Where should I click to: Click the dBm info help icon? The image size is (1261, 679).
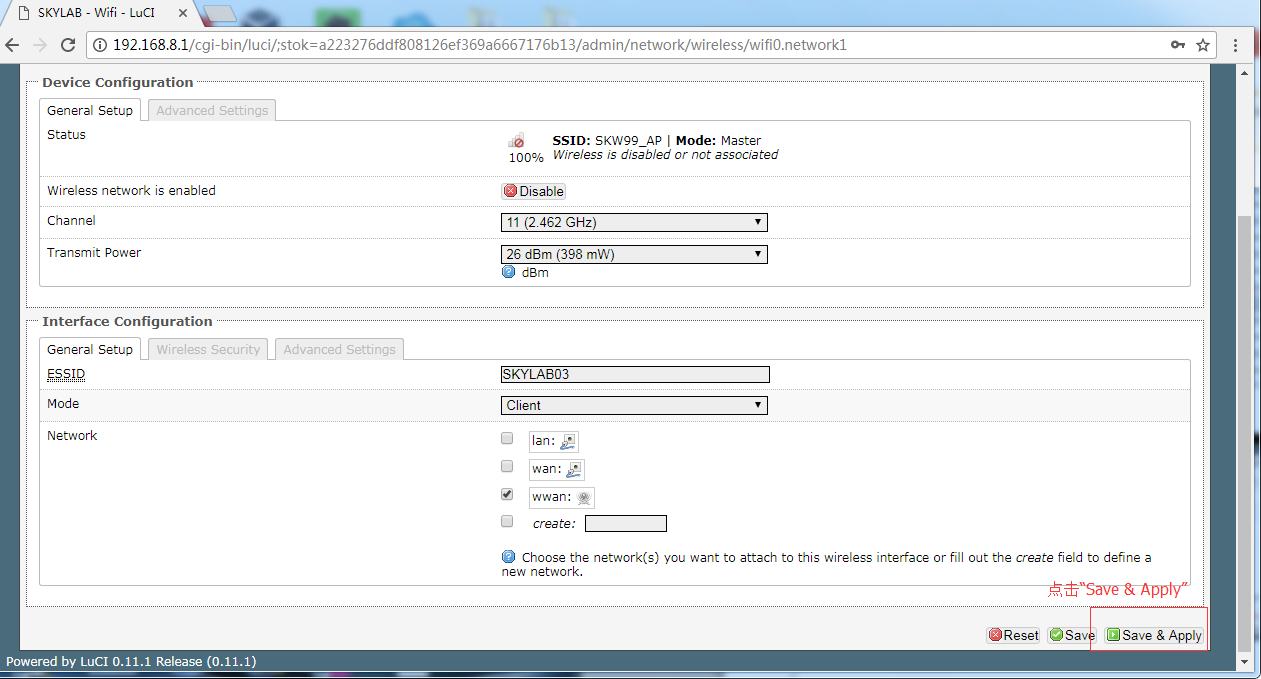[508, 271]
